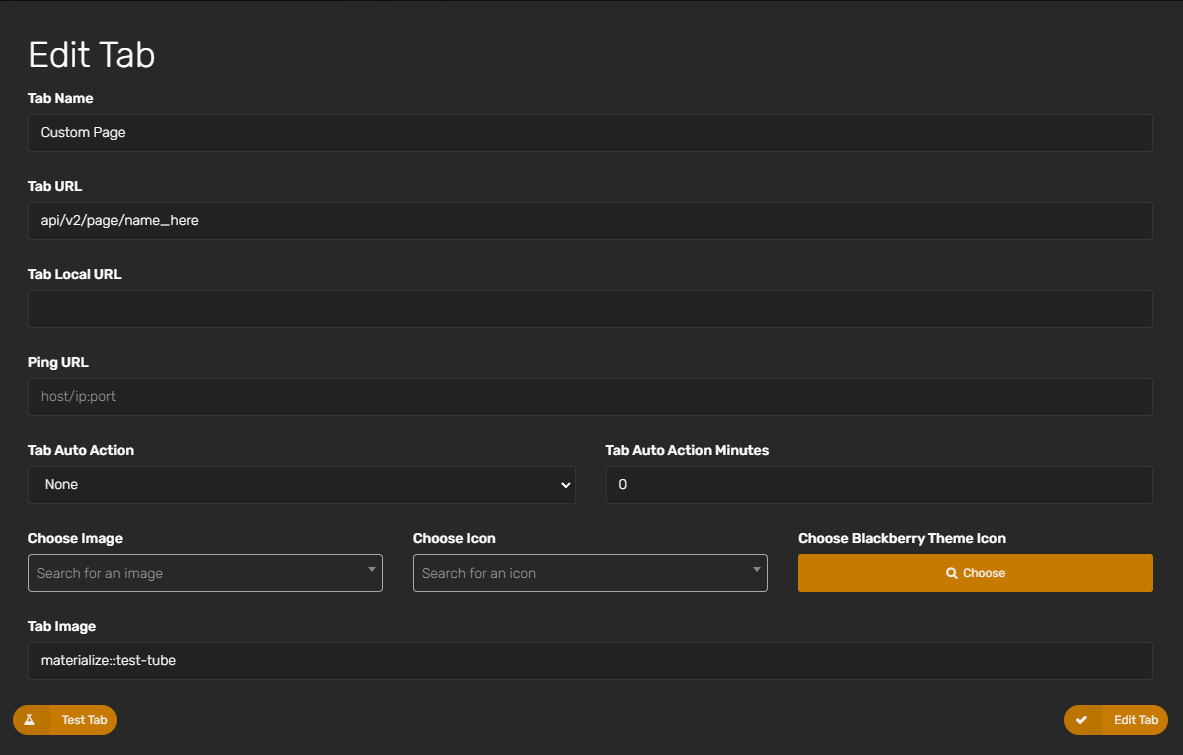Open the Tab Auto Action dropdown
This screenshot has height=755, width=1183.
(x=302, y=485)
